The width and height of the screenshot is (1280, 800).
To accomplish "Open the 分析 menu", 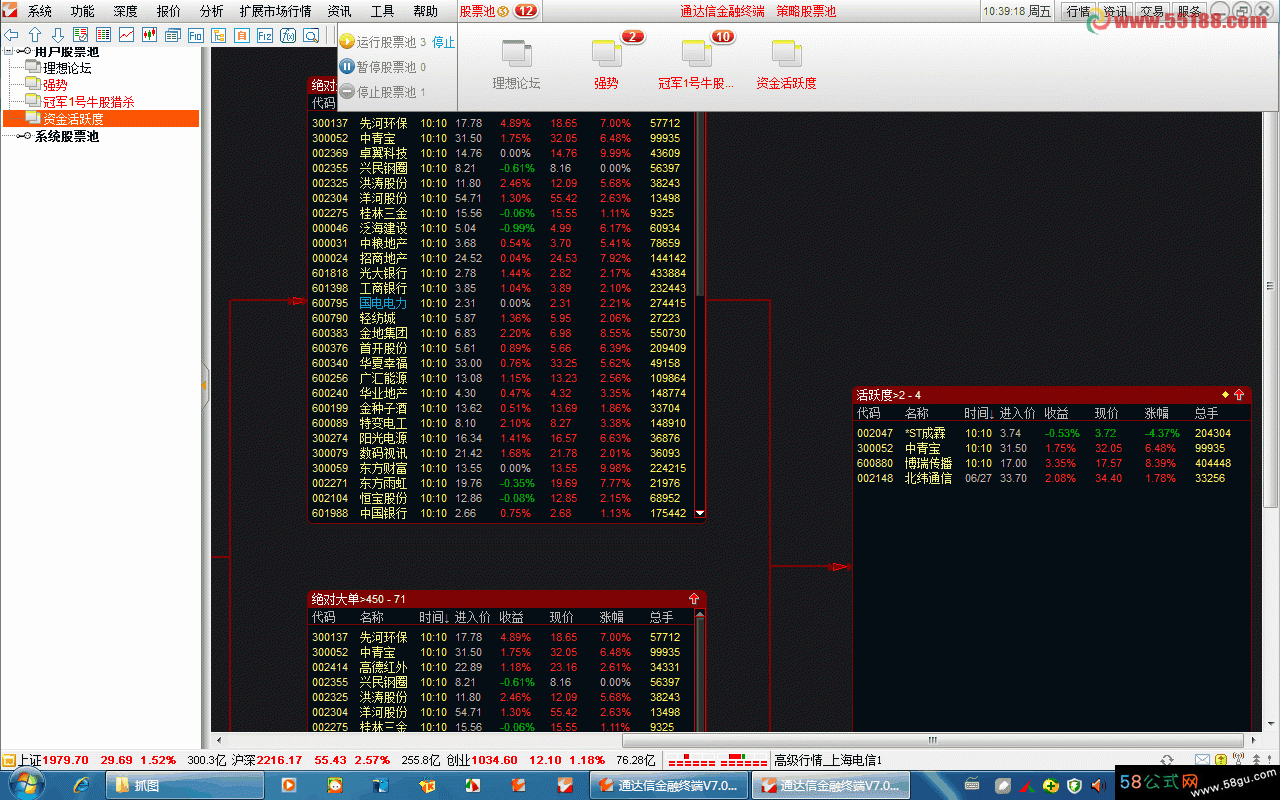I will click(x=212, y=12).
